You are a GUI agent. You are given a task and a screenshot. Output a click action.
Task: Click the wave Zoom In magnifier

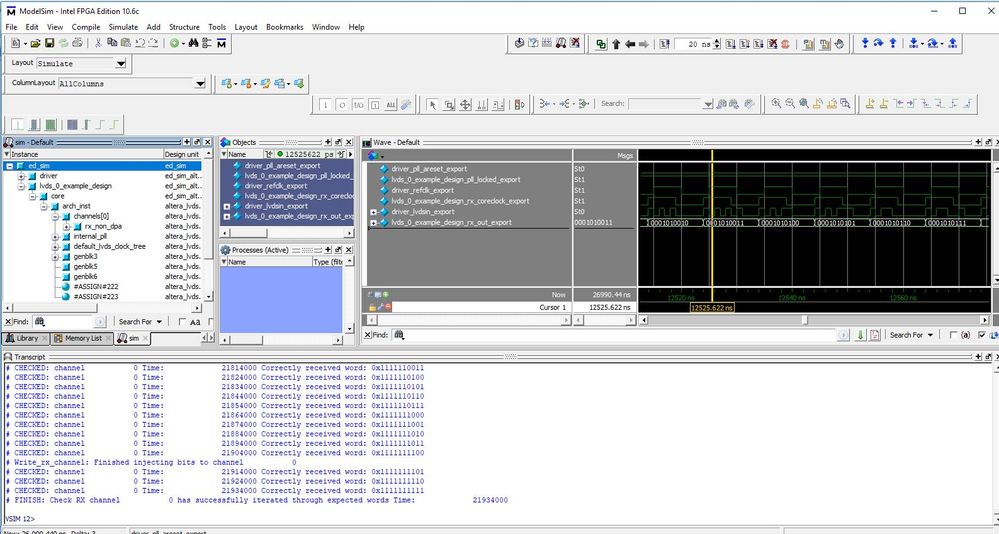pos(776,103)
